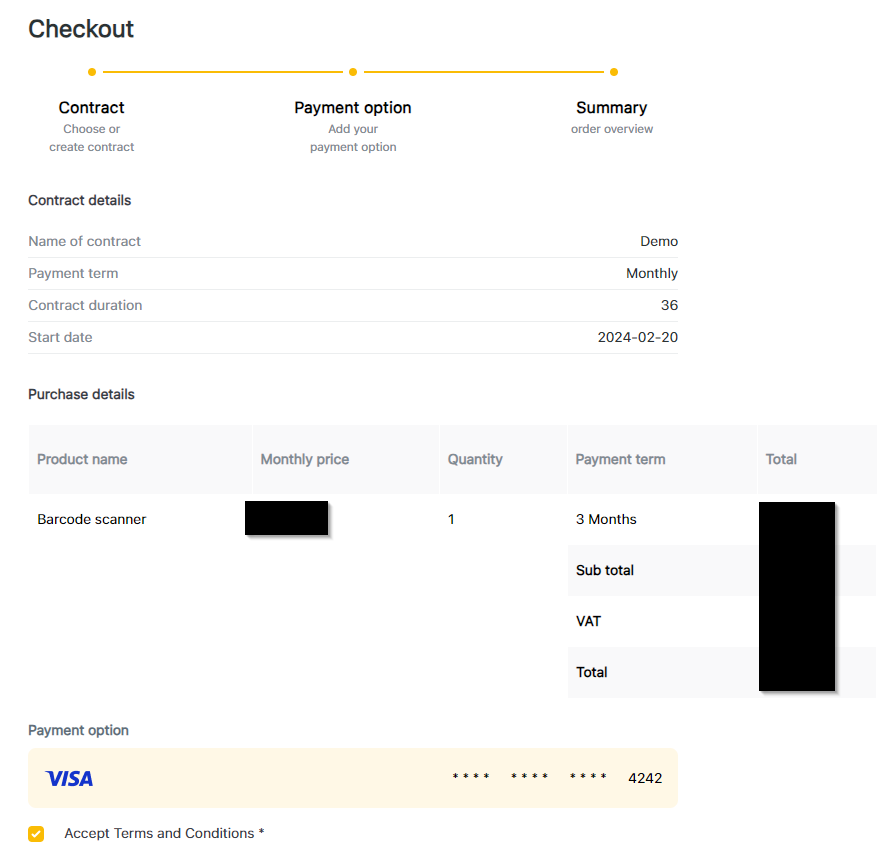Click the 3 Months payment term cell
Viewport: 886px width, 860px height.
pyautogui.click(x=606, y=520)
